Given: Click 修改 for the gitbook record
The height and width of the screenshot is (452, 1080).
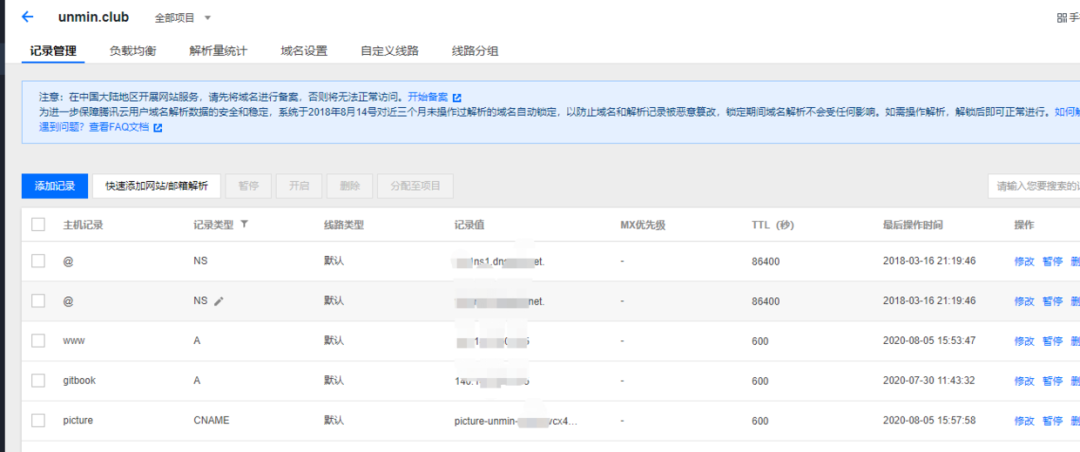Looking at the screenshot, I should click(1024, 381).
